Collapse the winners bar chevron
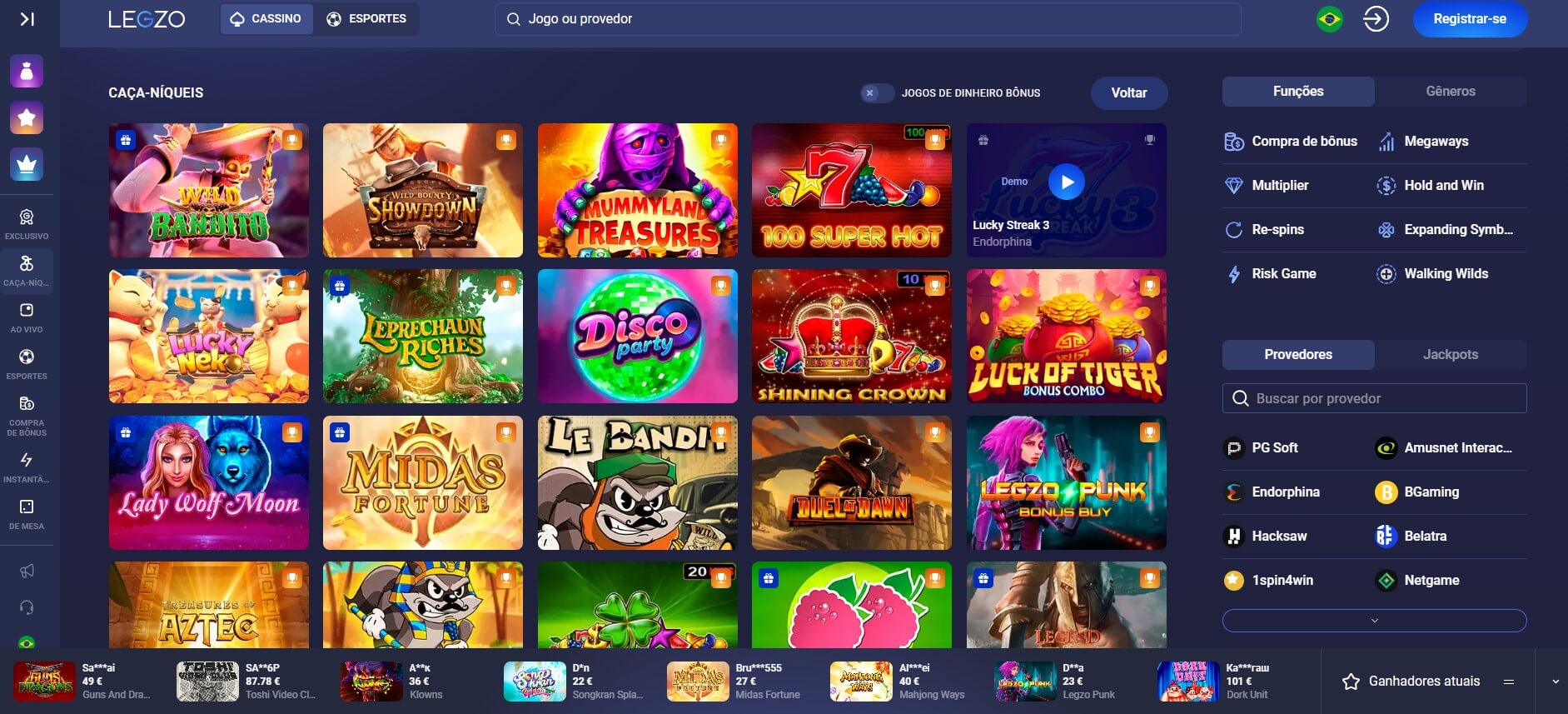The width and height of the screenshot is (1568, 714). [1555, 682]
